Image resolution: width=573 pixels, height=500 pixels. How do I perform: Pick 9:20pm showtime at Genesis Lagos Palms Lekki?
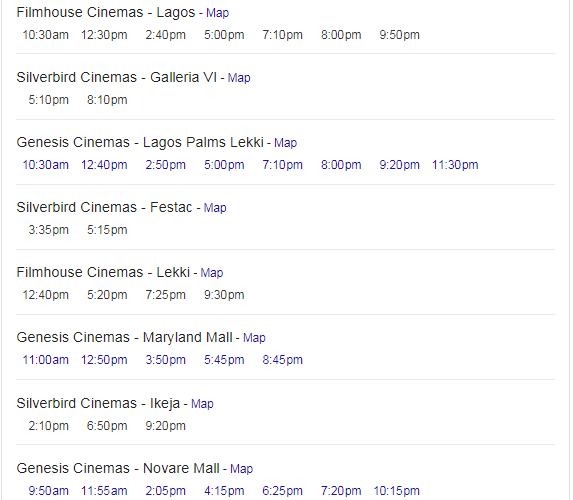[x=399, y=165]
